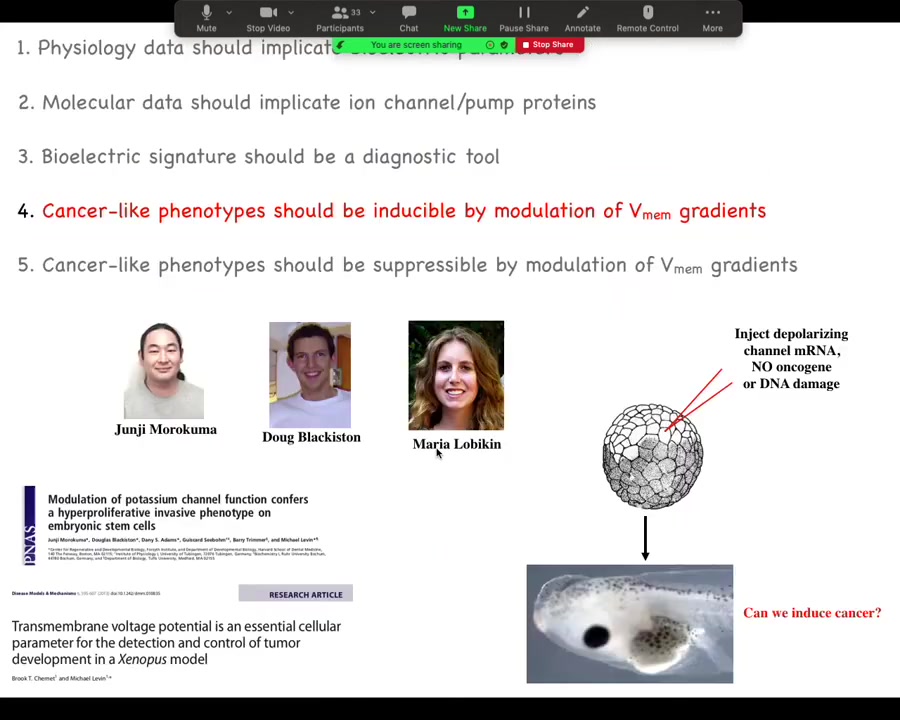Image resolution: width=900 pixels, height=720 pixels.
Task: Mute the microphone in Zoom toolbar
Action: (206, 18)
